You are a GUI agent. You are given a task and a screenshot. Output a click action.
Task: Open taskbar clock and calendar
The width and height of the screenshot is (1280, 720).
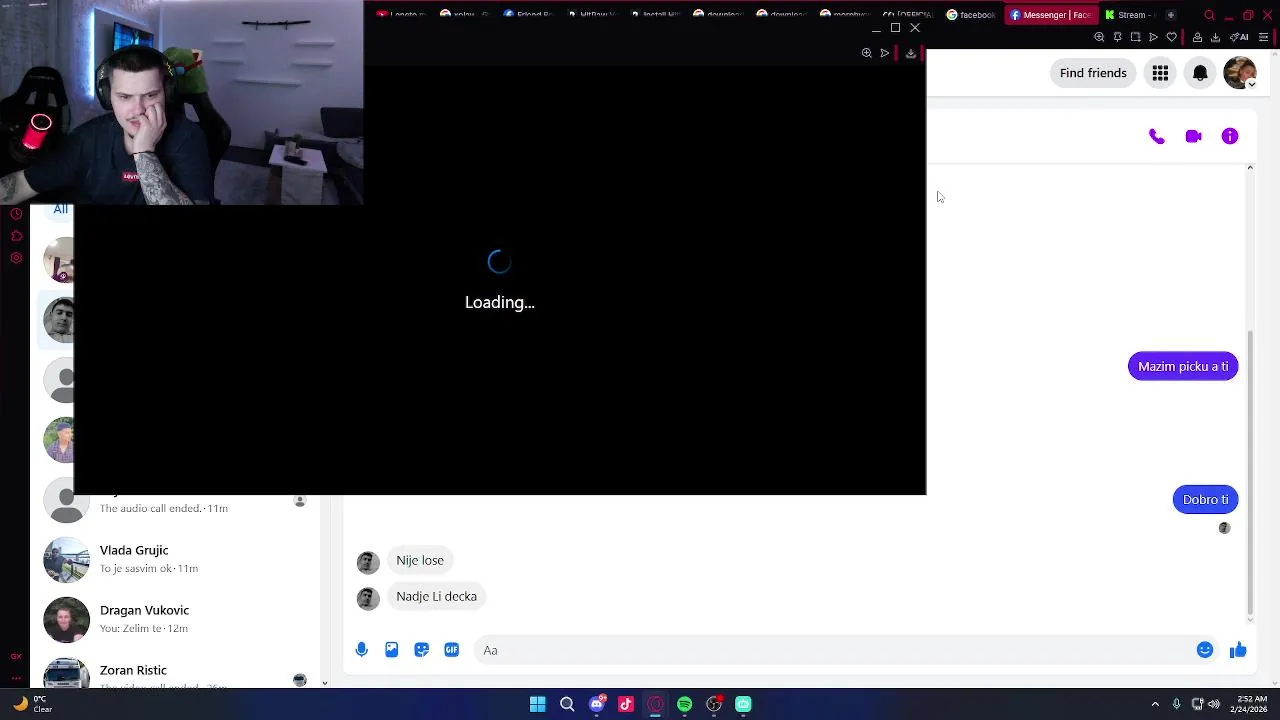coord(1251,704)
